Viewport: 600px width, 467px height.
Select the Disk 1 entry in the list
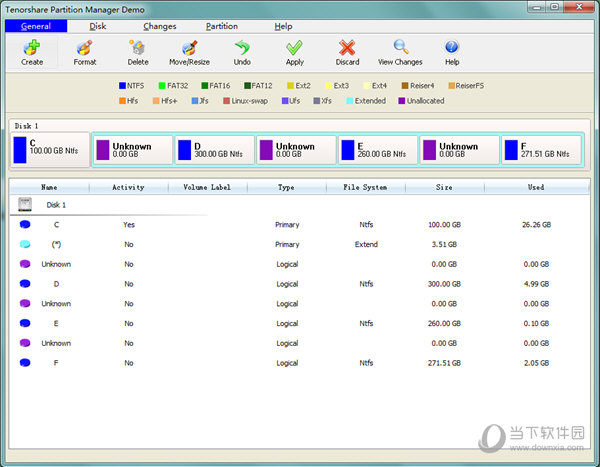pyautogui.click(x=56, y=204)
